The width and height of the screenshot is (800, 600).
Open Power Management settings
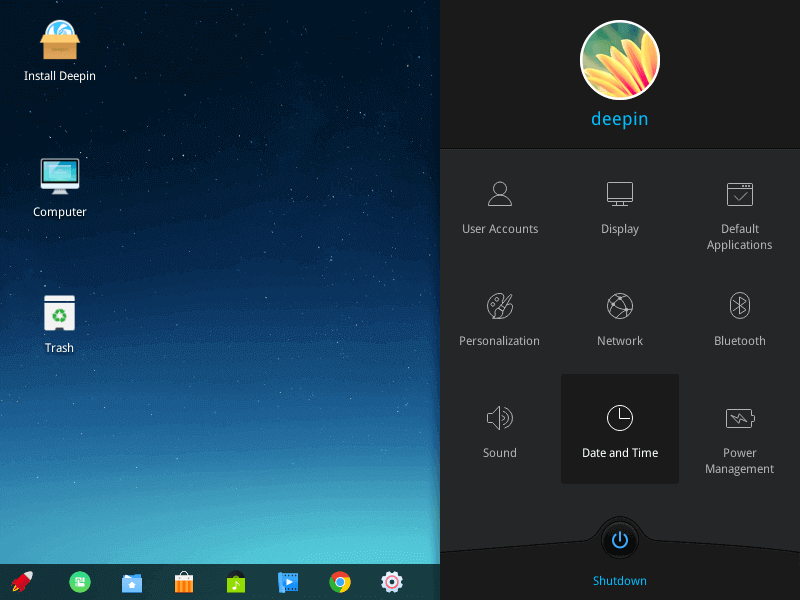tap(739, 440)
